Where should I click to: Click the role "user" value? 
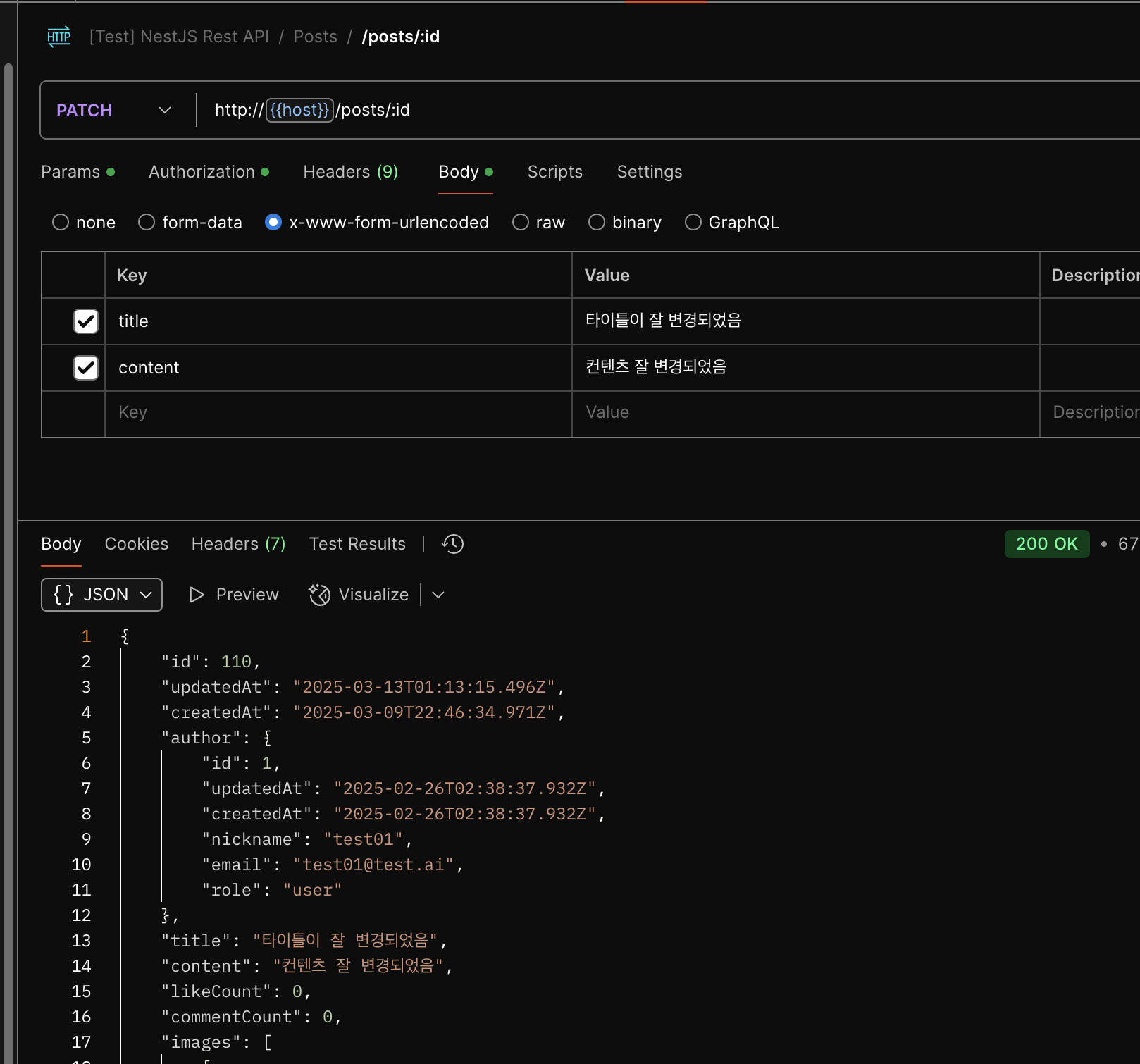click(313, 890)
